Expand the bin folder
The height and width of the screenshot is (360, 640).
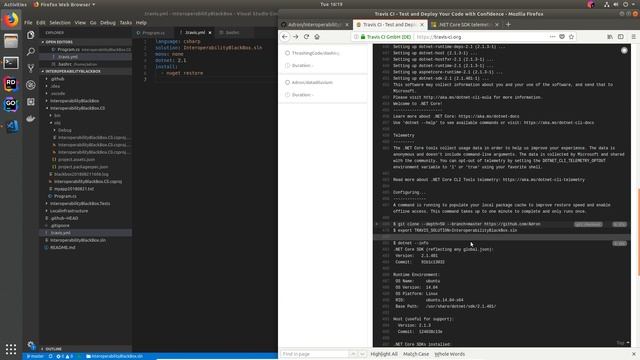57,116
